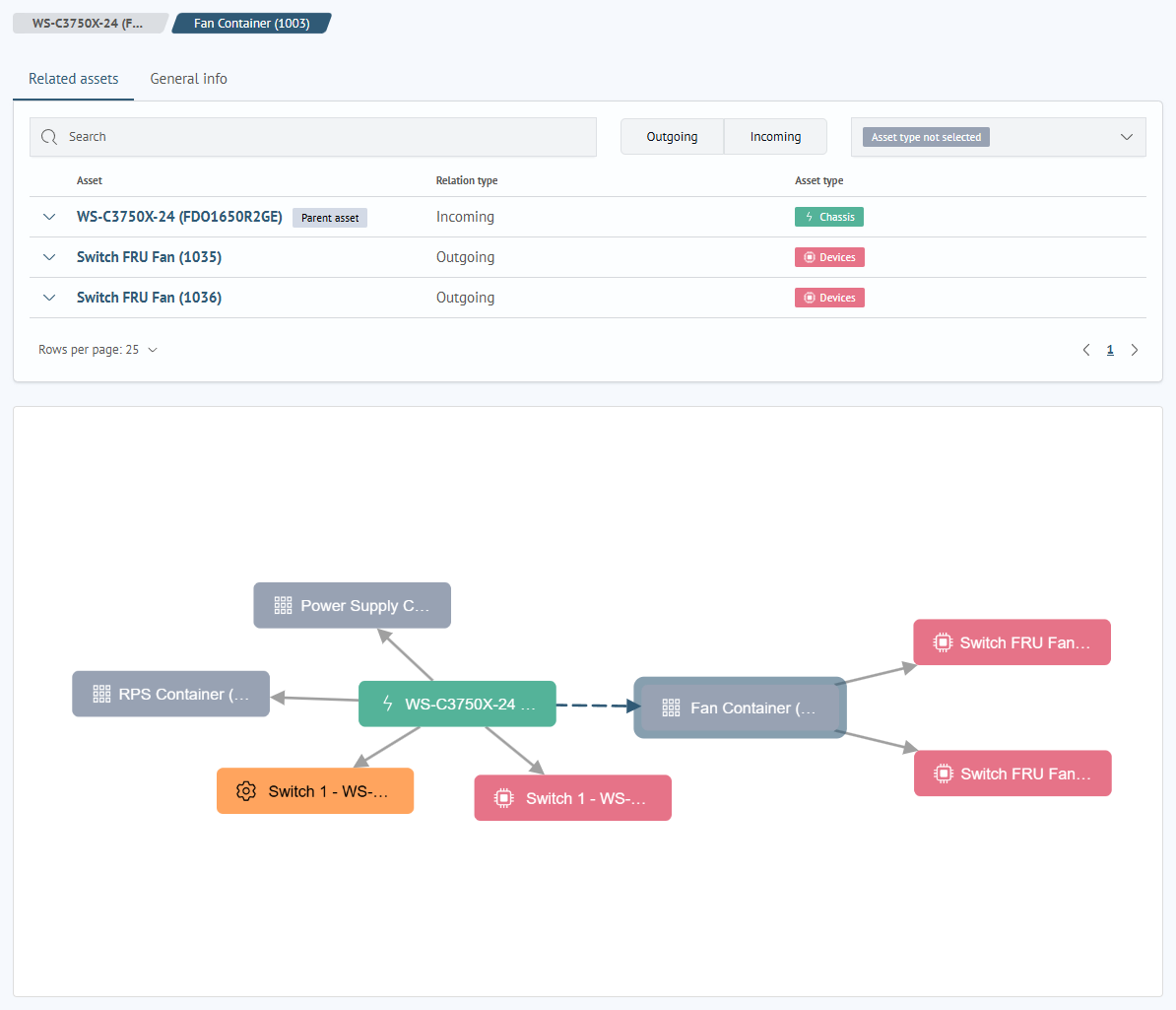Click the lightning icon on WS-C3750X-24 graph node
Viewport: 1176px width, 1010px height.
[x=388, y=704]
